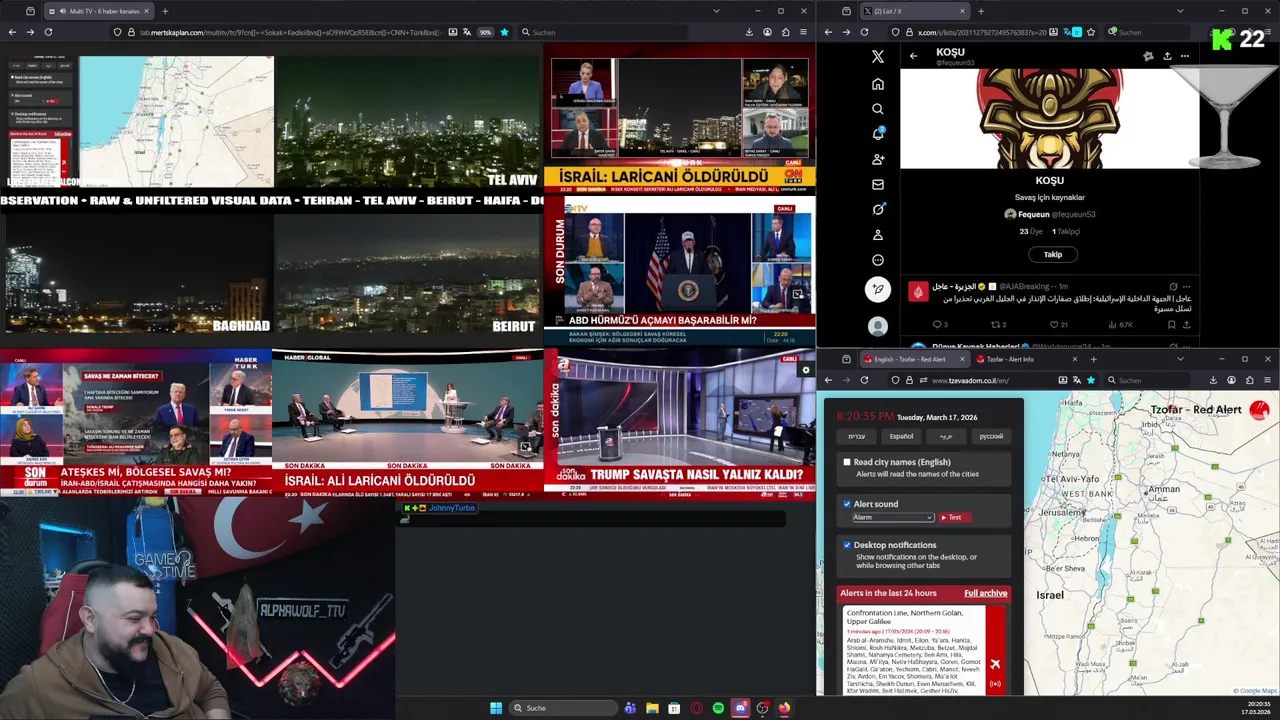The width and height of the screenshot is (1280, 720).
Task: Click the Suche search box in the Windows taskbar
Action: (x=563, y=708)
